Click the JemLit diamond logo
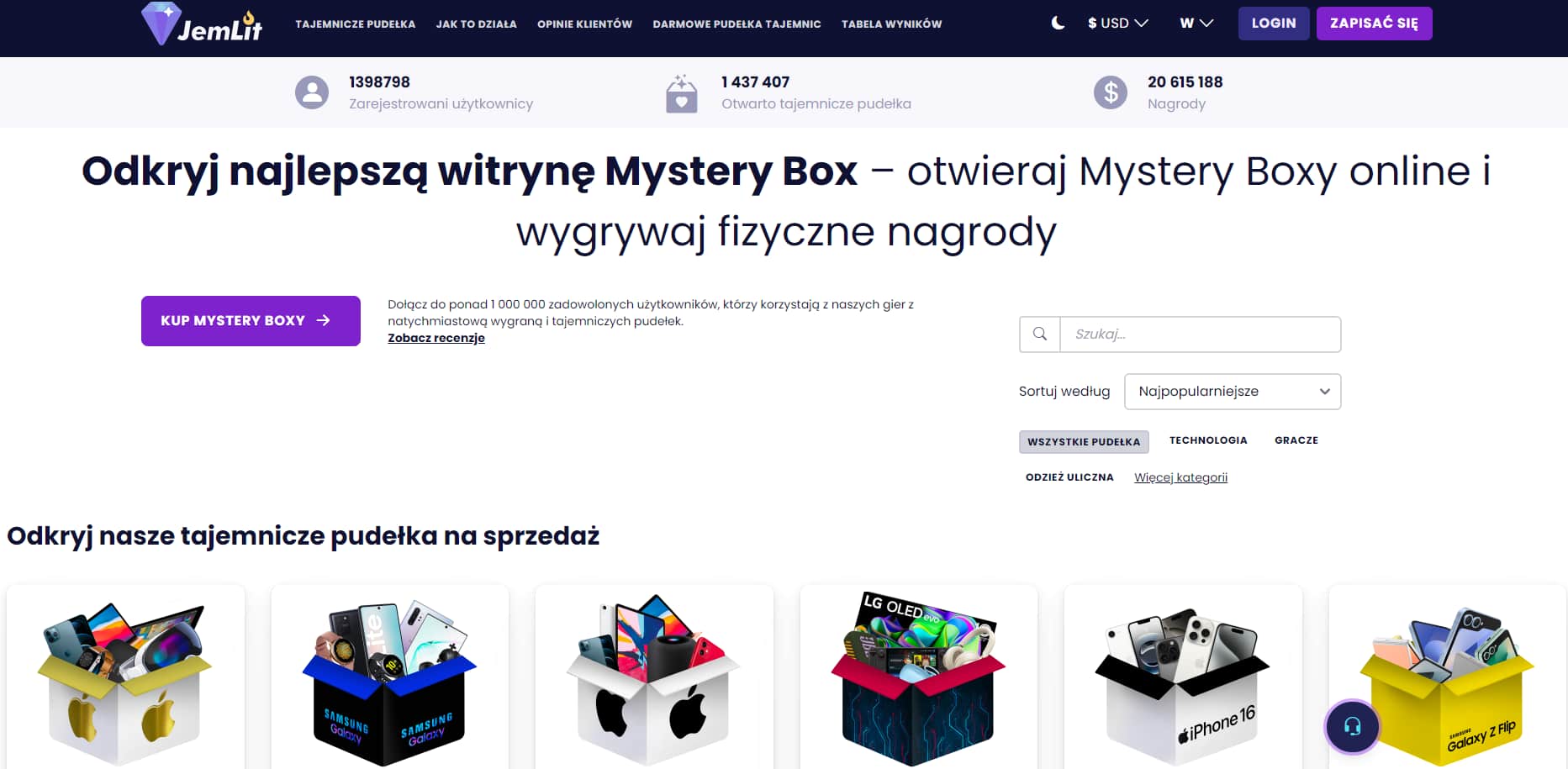This screenshot has width=1568, height=769. [202, 24]
